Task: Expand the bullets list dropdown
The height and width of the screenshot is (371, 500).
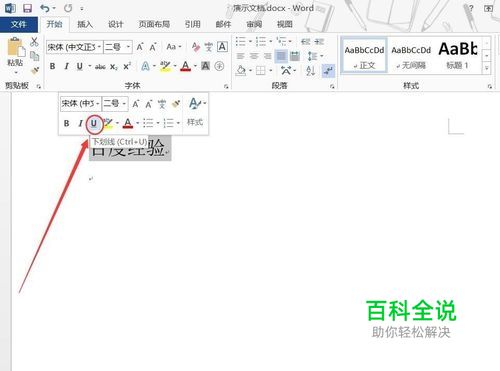Action: point(250,42)
